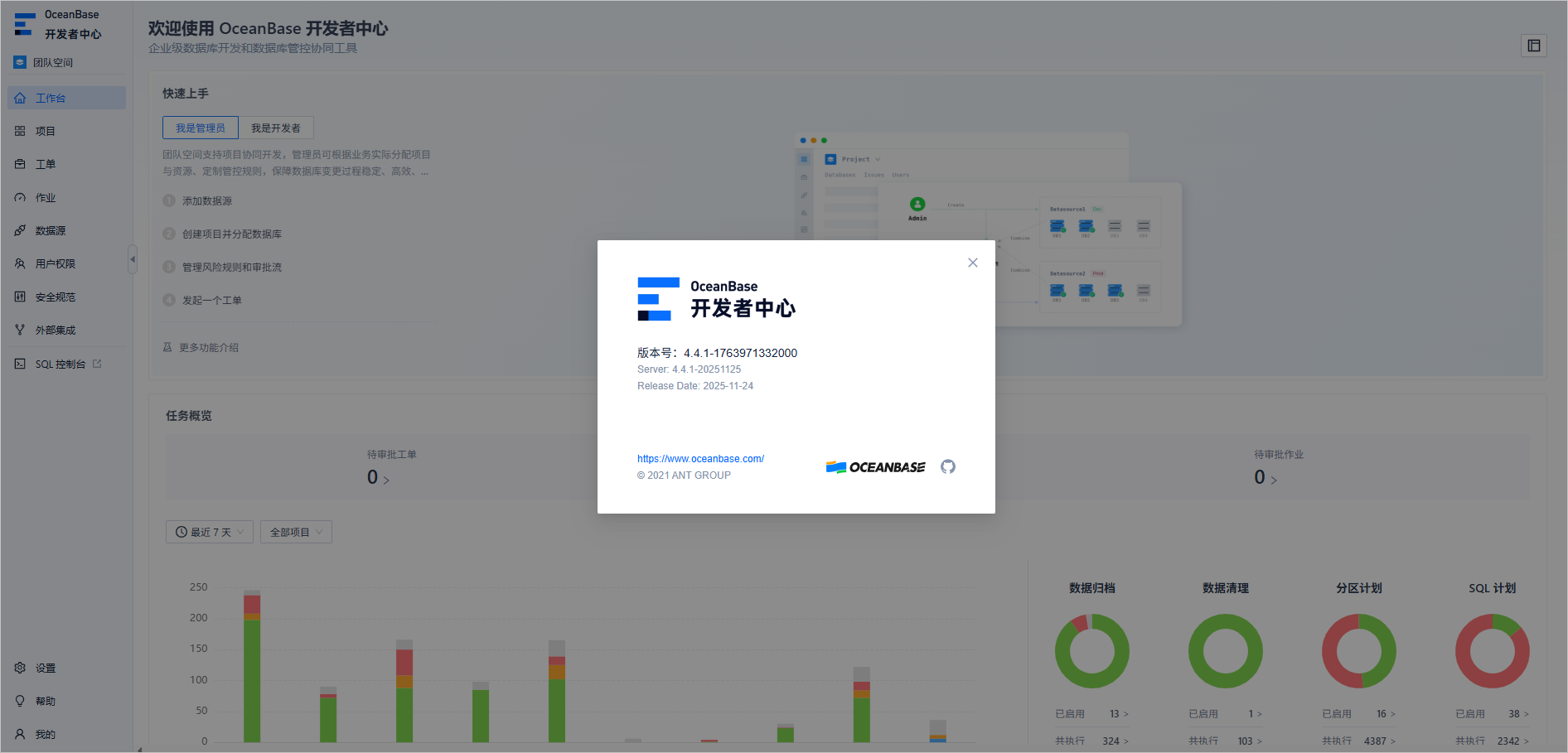Click the 项目 grid icon

tap(20, 131)
